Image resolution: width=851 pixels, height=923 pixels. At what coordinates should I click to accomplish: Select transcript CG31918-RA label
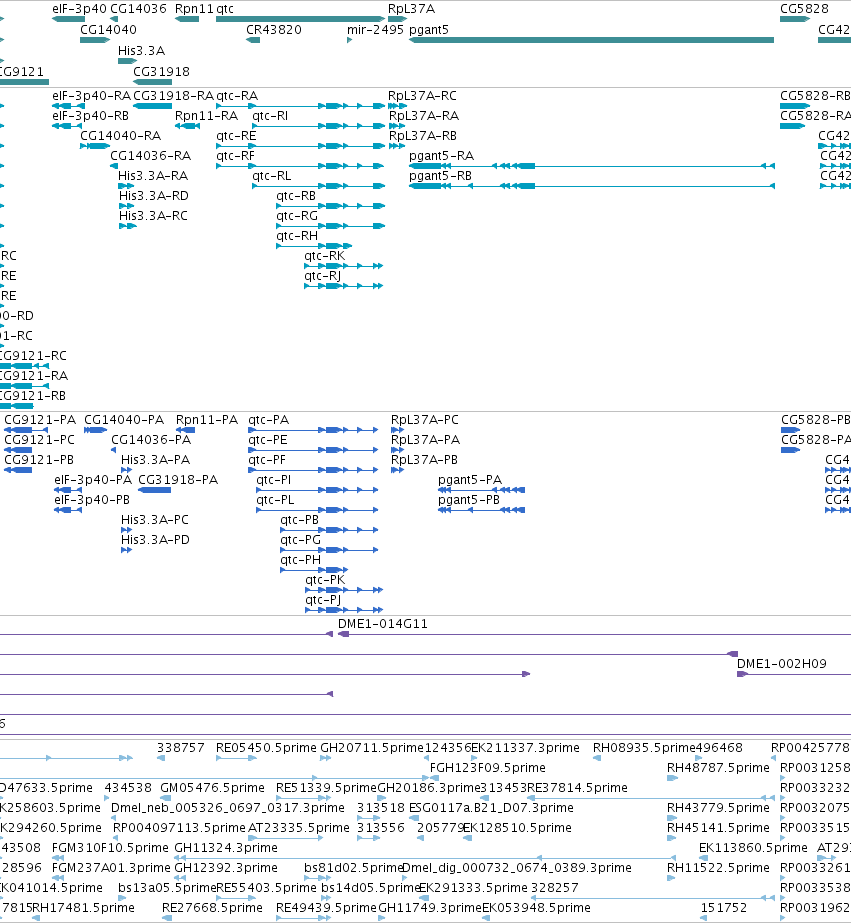point(173,96)
